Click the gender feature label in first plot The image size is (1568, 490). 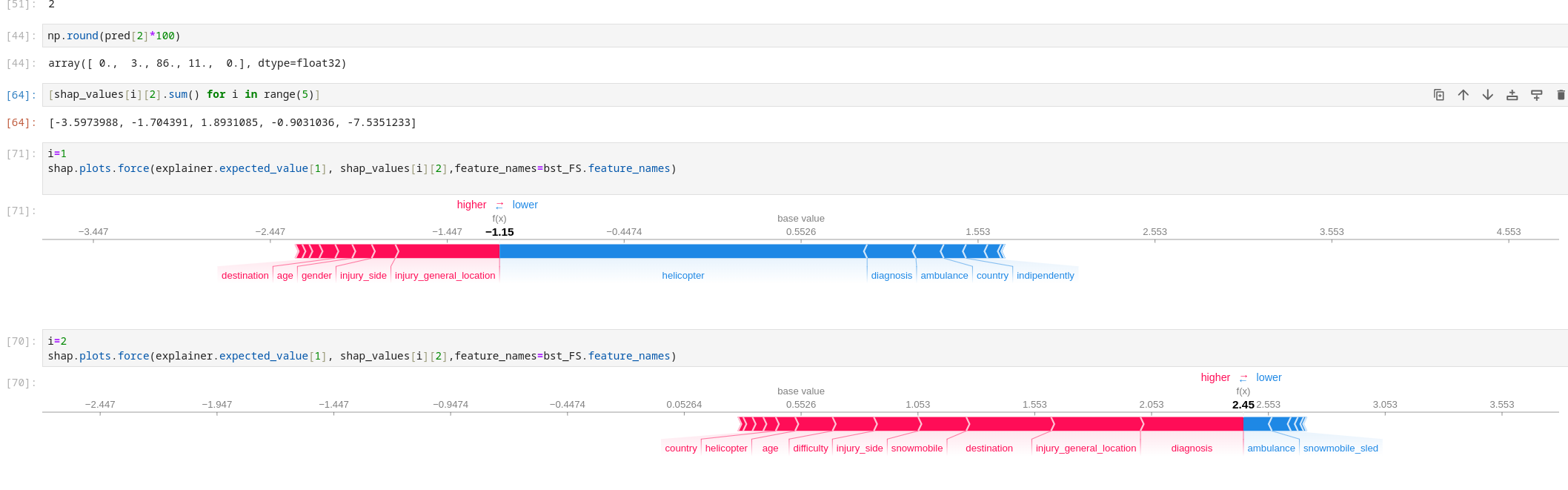point(316,276)
